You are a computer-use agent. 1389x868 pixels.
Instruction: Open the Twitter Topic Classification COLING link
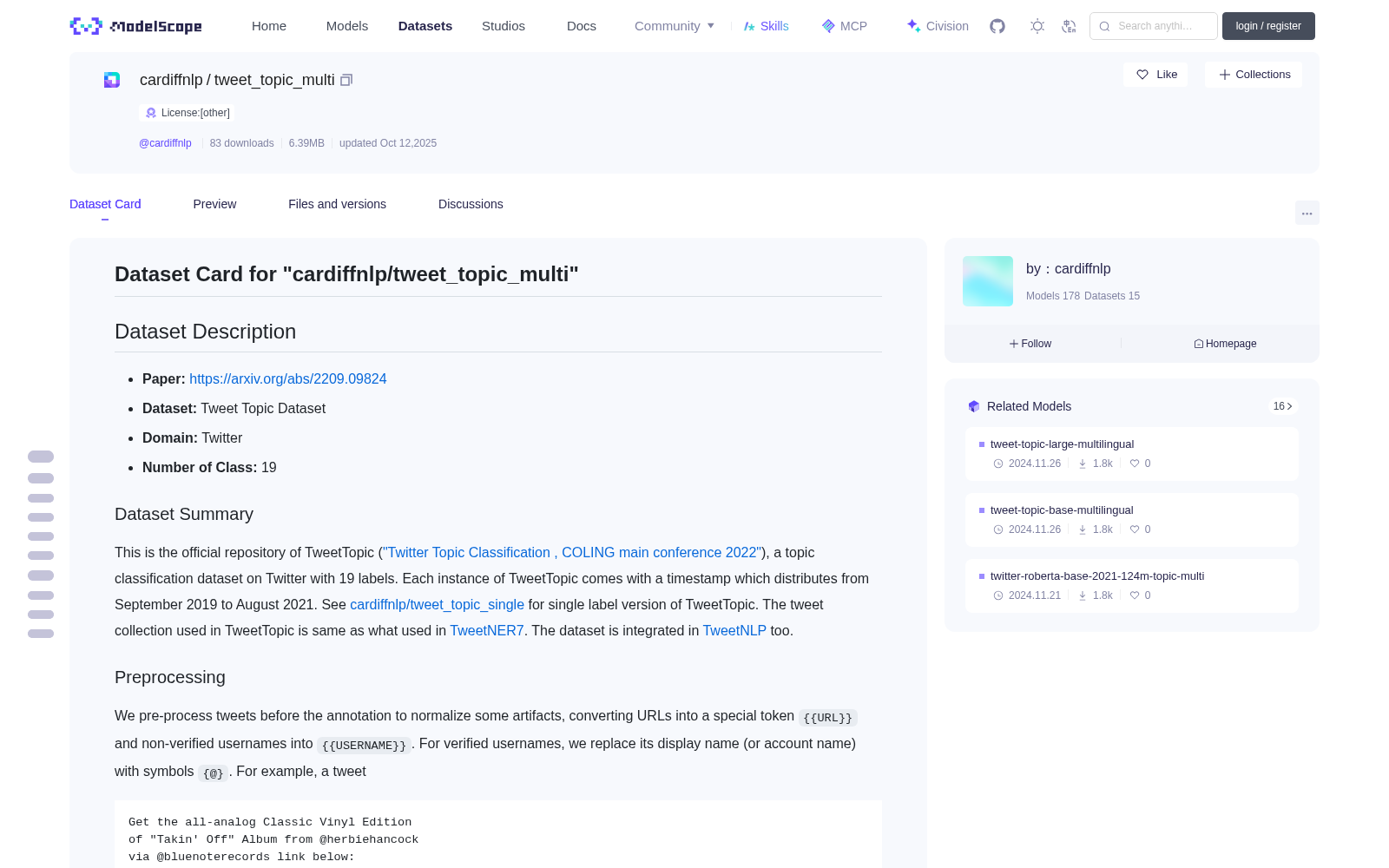(x=572, y=552)
